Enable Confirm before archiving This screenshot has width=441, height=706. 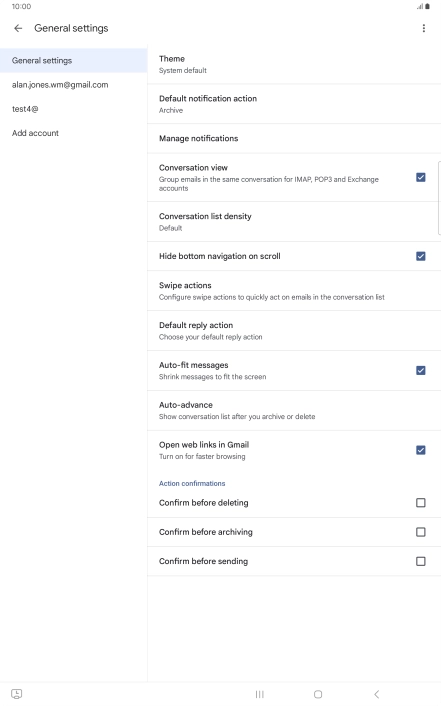[x=420, y=532]
